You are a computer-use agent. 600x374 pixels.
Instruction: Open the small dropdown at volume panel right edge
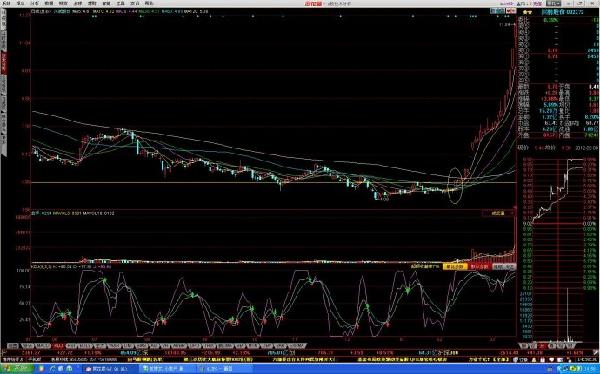coord(497,213)
